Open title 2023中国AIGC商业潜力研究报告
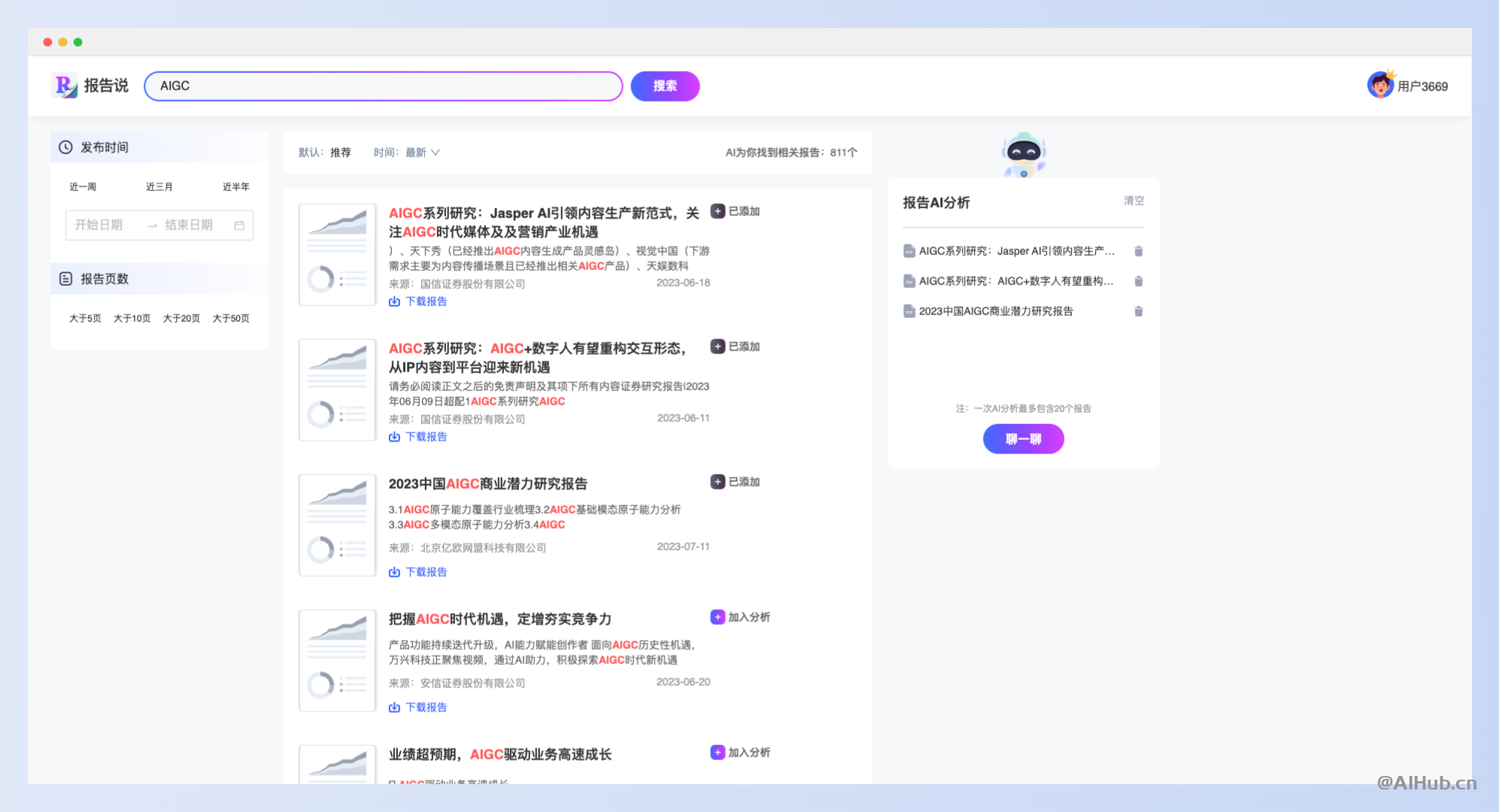This screenshot has width=1499, height=812. (488, 484)
